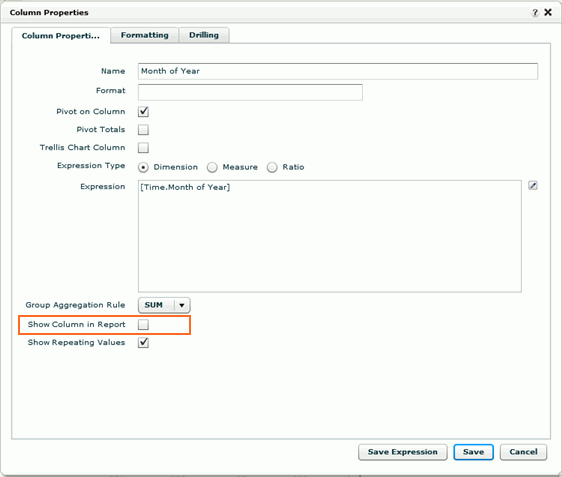Image resolution: width=562 pixels, height=477 pixels.
Task: Close the Column Properties dialog
Action: tap(548, 12)
